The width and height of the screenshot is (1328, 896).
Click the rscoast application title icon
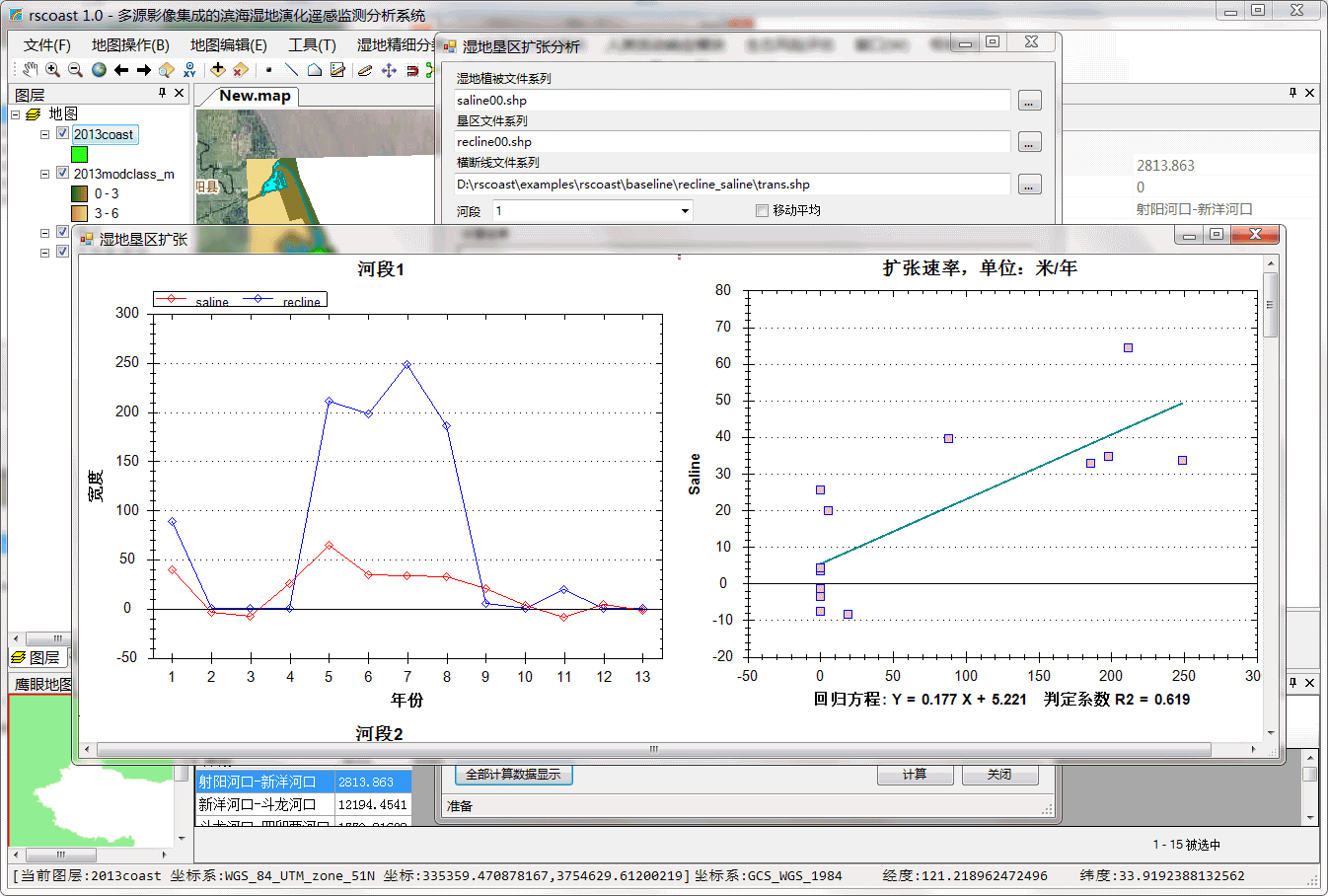pyautogui.click(x=16, y=15)
